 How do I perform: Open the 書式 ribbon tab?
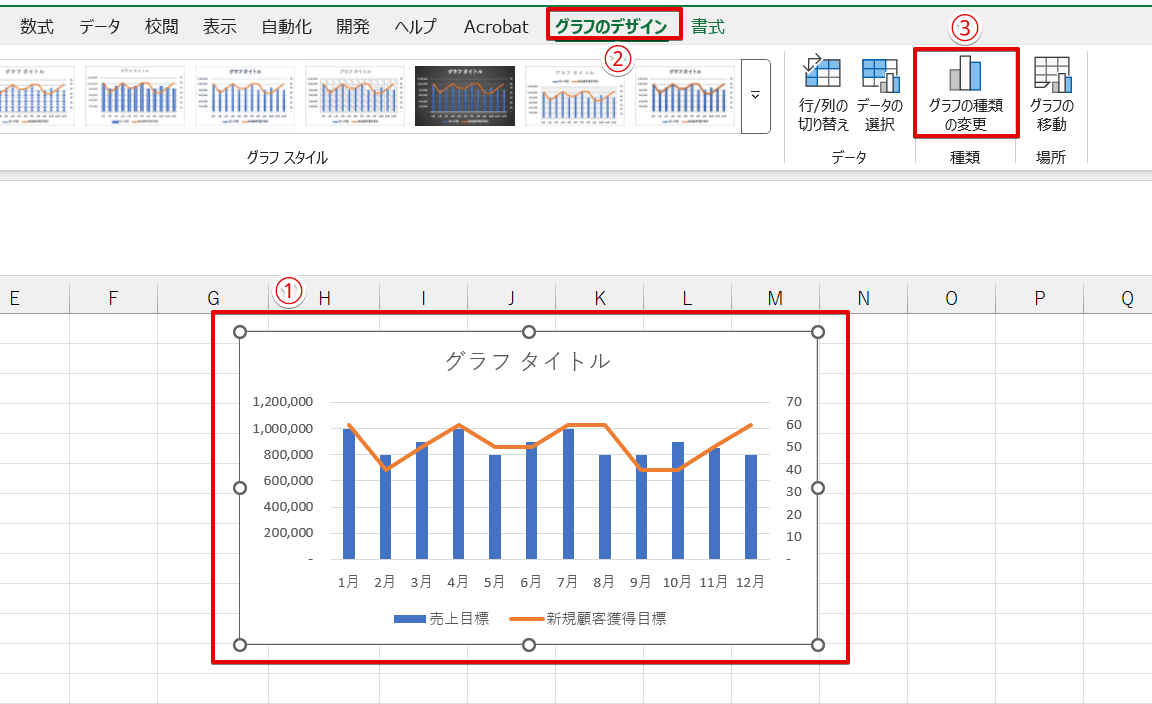click(x=708, y=27)
